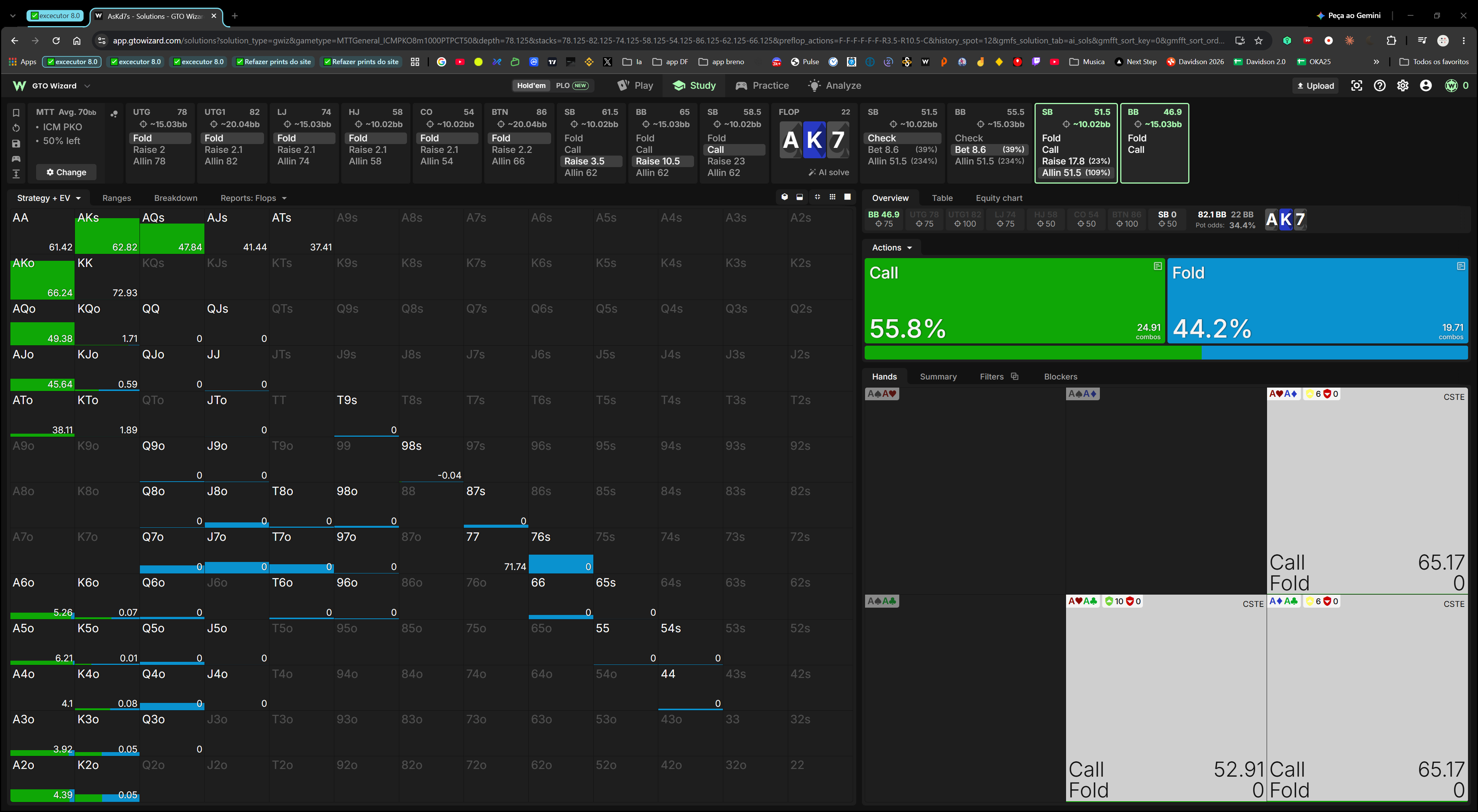1478x812 pixels.
Task: Click AI solve under the flop
Action: pos(829,172)
